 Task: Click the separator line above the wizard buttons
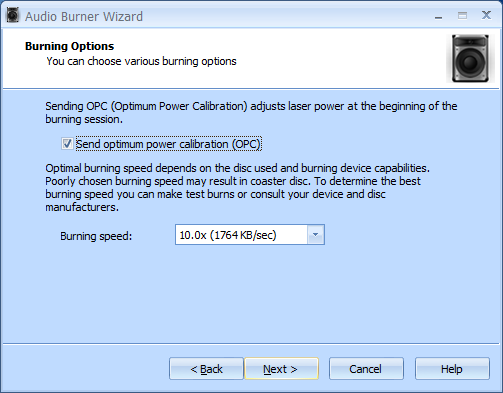251,343
